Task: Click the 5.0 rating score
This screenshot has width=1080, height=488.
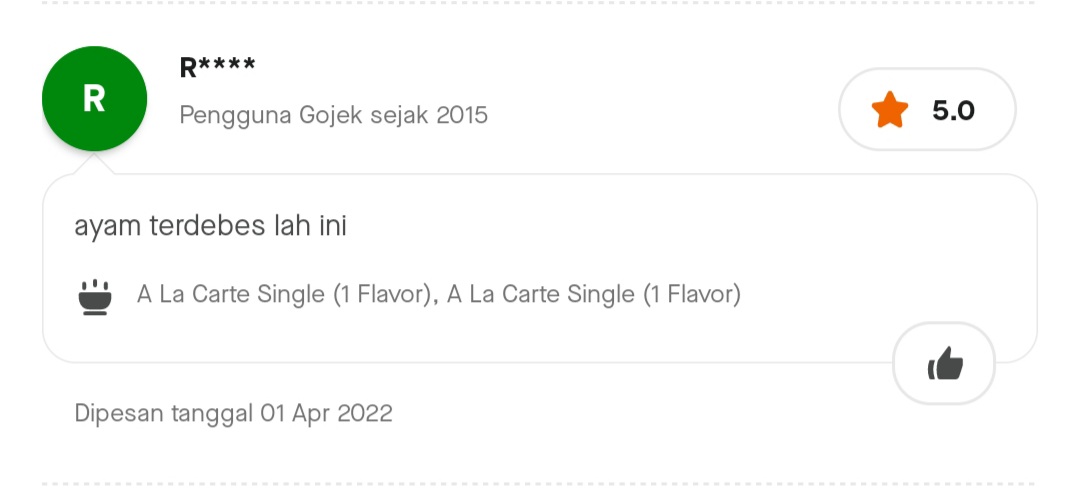Action: (953, 110)
